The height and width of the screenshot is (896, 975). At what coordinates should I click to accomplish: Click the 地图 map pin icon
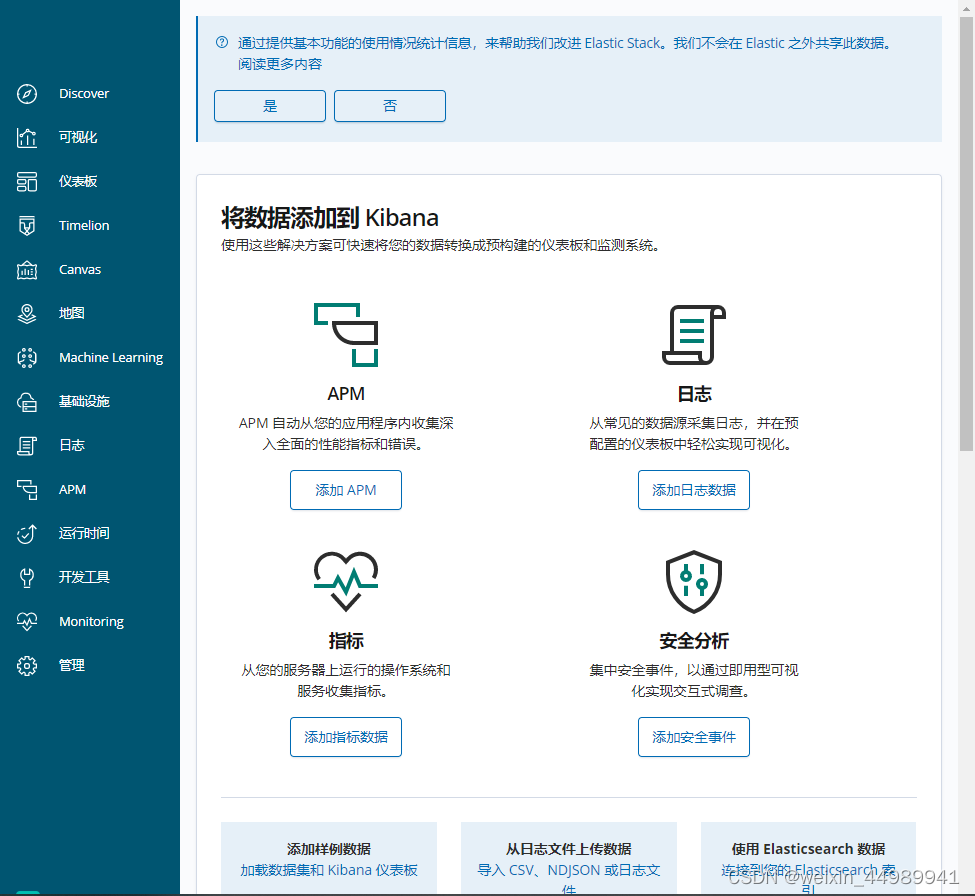coord(27,313)
